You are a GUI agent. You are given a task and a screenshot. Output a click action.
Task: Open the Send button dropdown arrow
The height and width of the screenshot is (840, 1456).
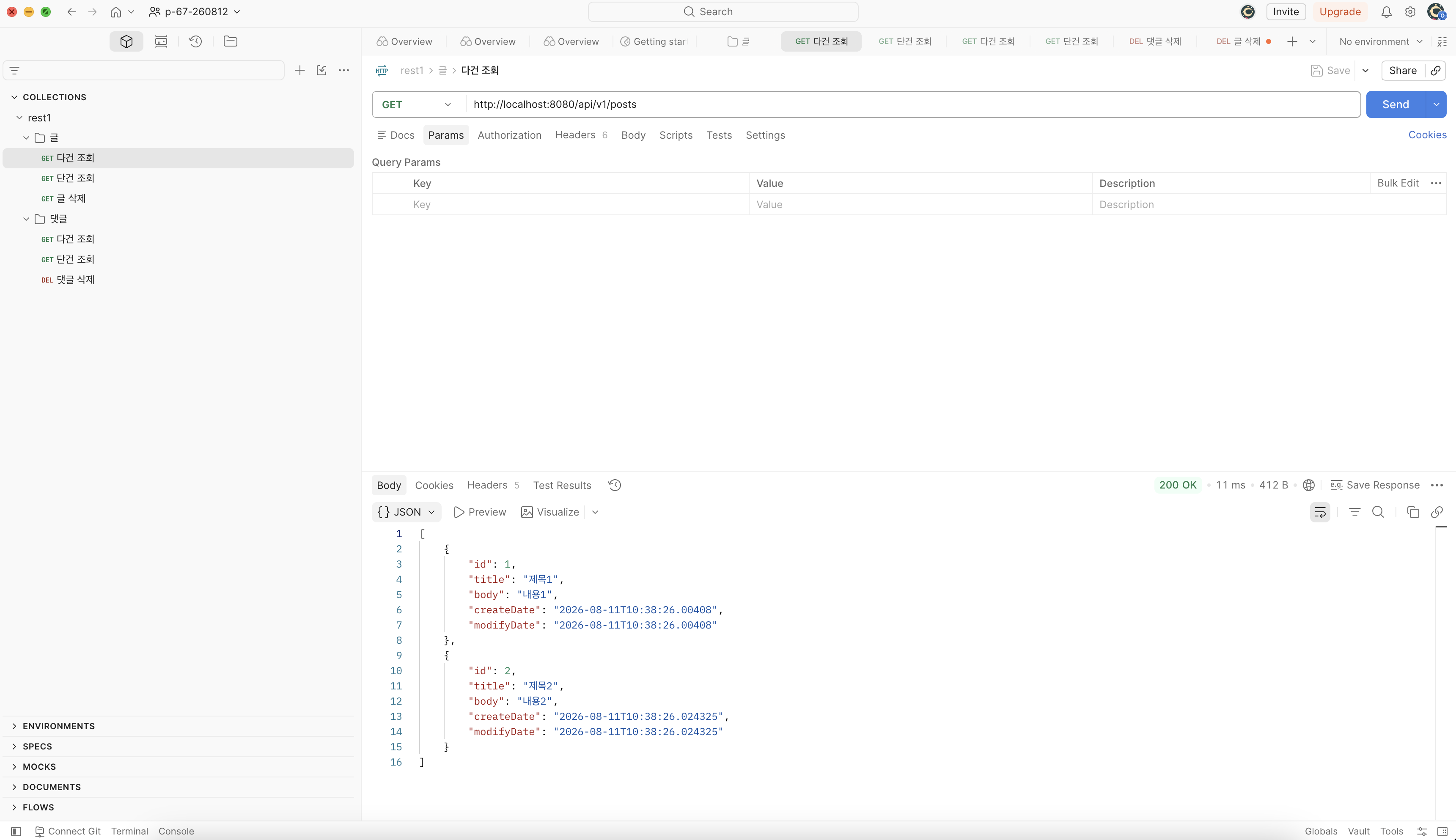coord(1437,104)
